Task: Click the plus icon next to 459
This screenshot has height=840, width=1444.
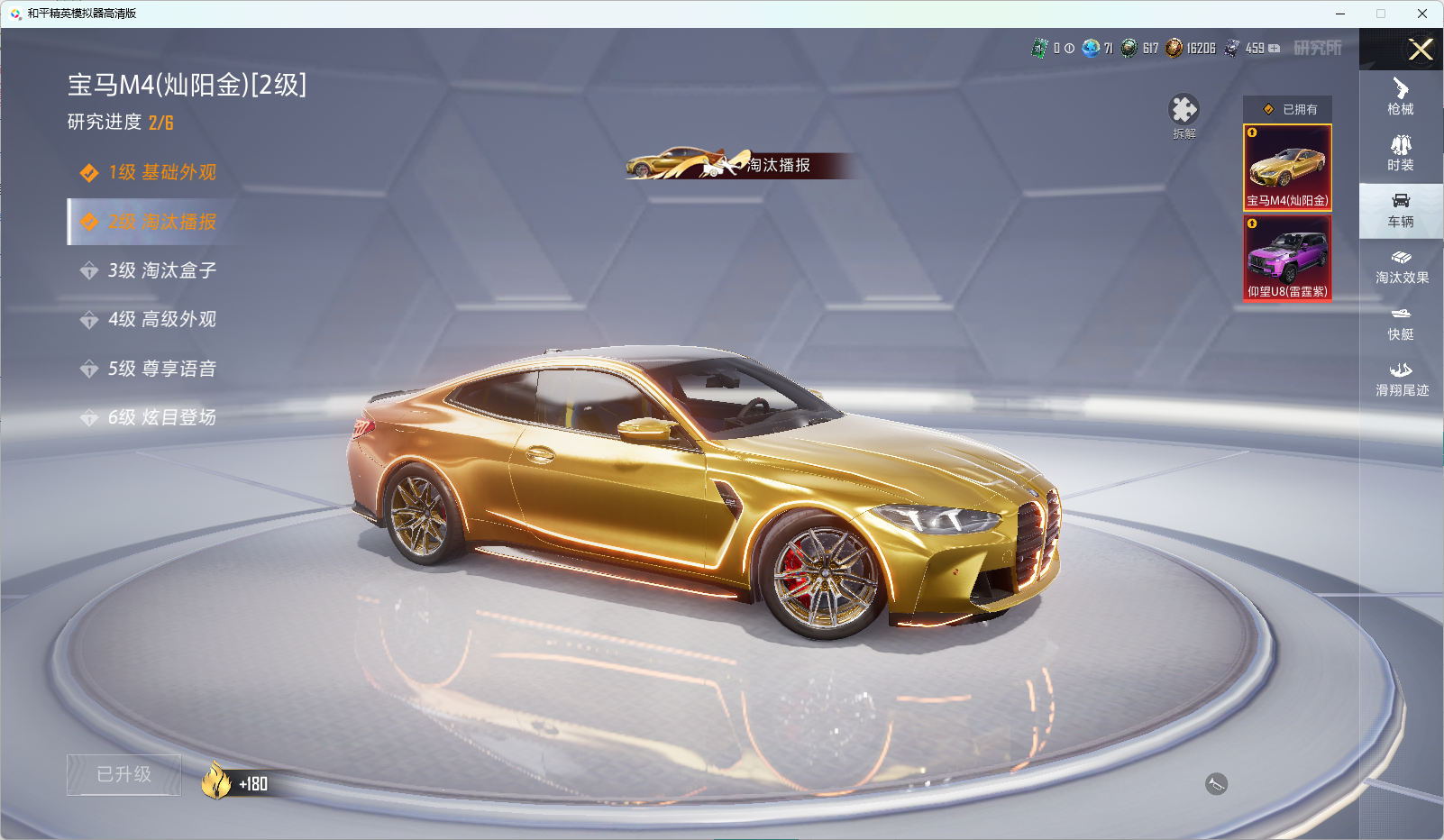Action: click(x=1275, y=49)
